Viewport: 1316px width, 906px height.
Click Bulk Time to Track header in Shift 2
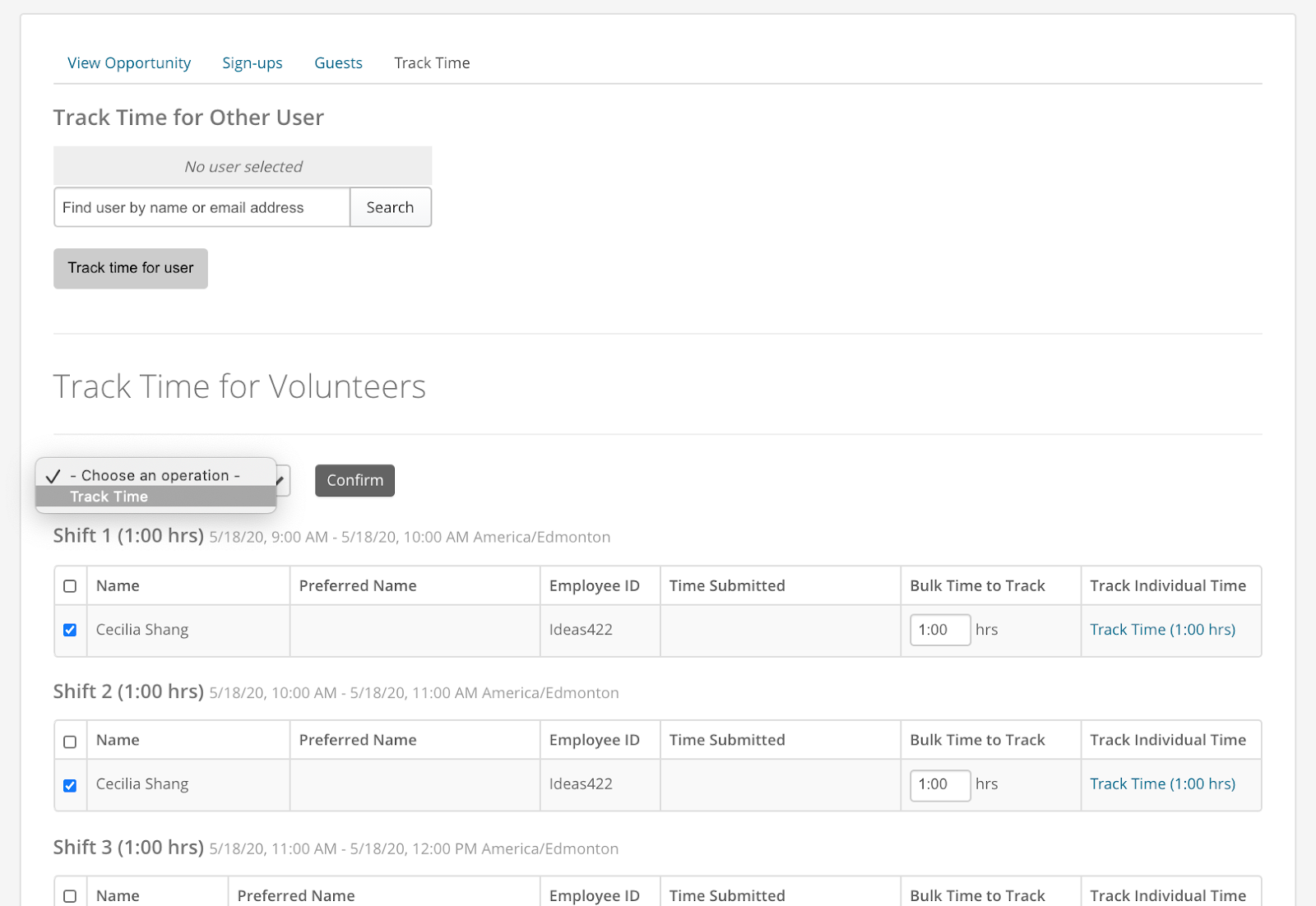coord(977,740)
